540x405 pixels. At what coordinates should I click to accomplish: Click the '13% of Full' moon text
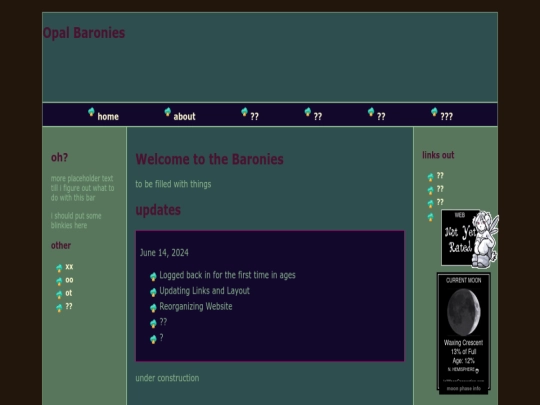tap(464, 352)
